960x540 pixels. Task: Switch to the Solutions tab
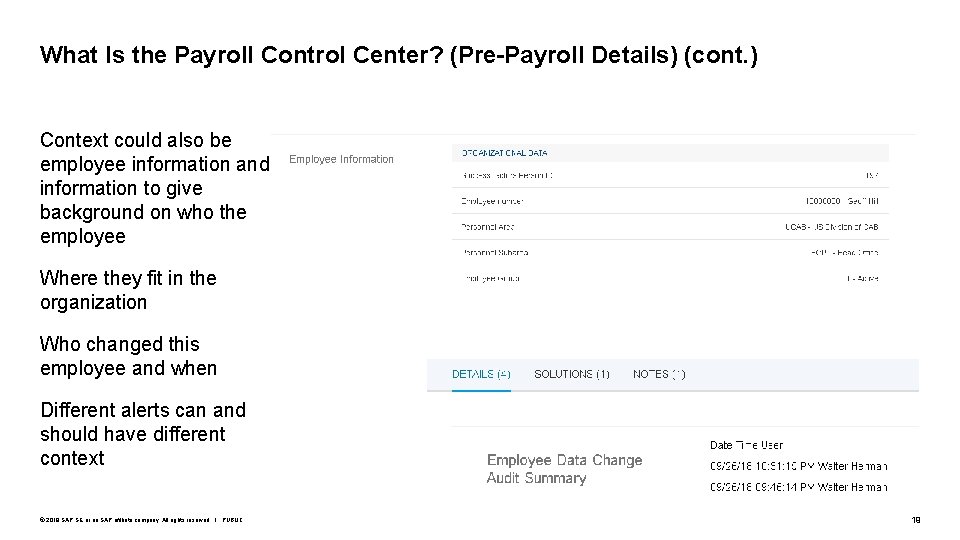click(x=571, y=374)
